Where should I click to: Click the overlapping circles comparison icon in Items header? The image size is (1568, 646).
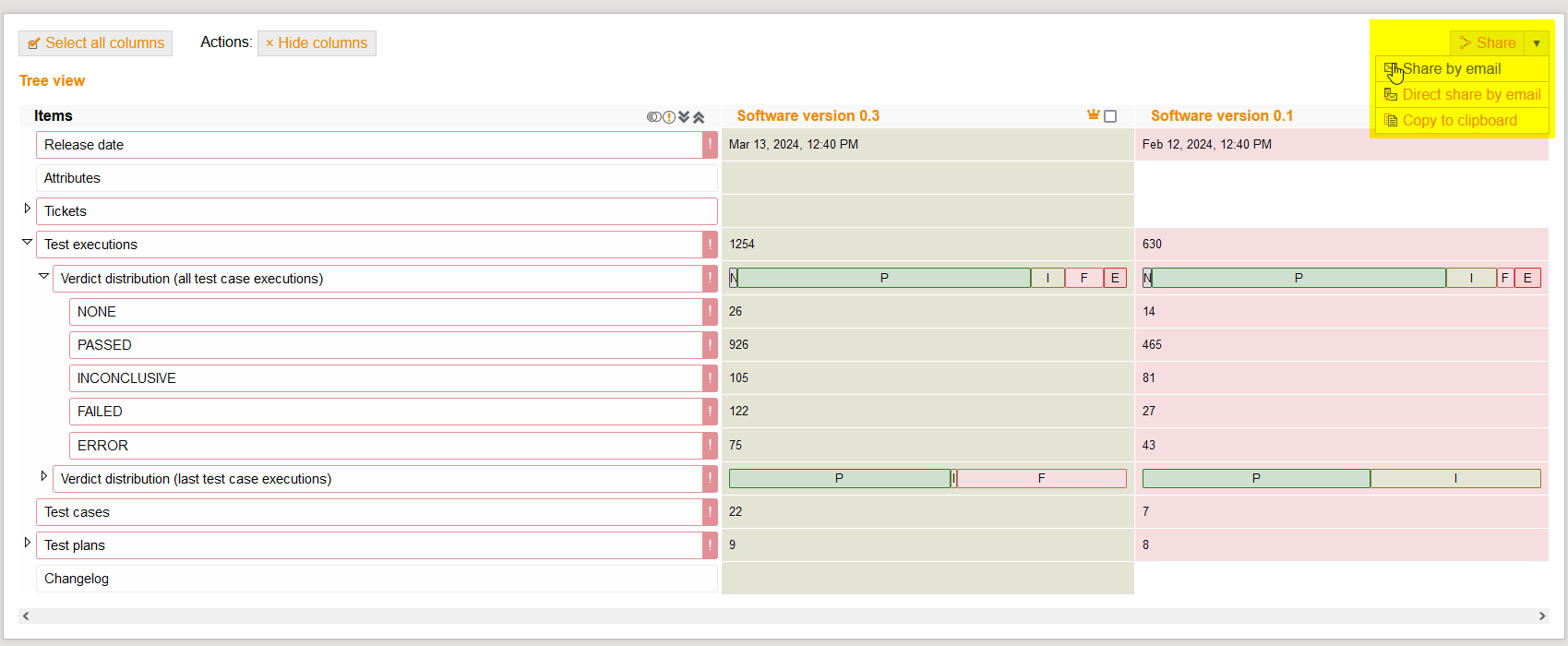[x=653, y=117]
